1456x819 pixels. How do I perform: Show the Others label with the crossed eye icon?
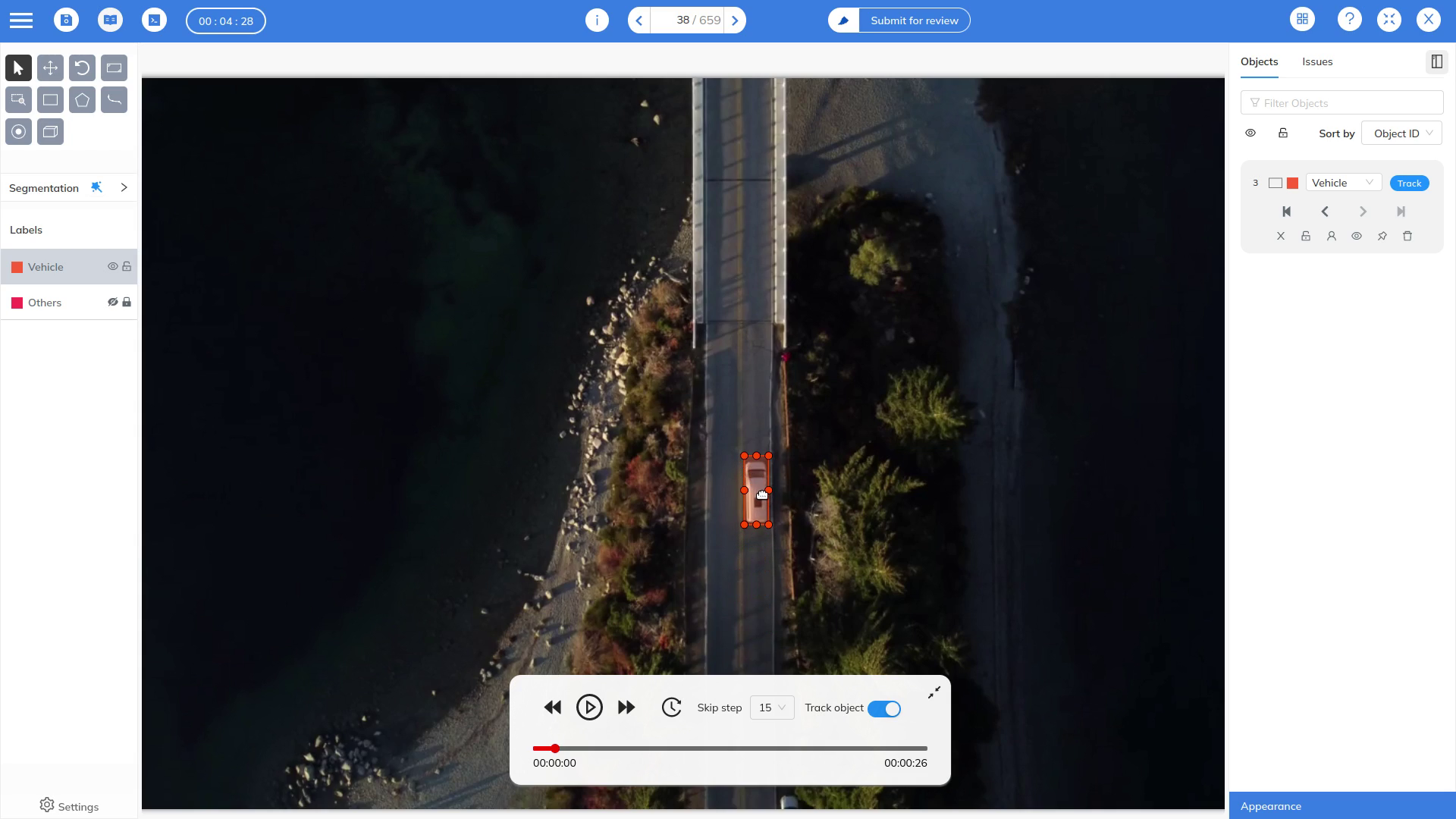tap(112, 303)
